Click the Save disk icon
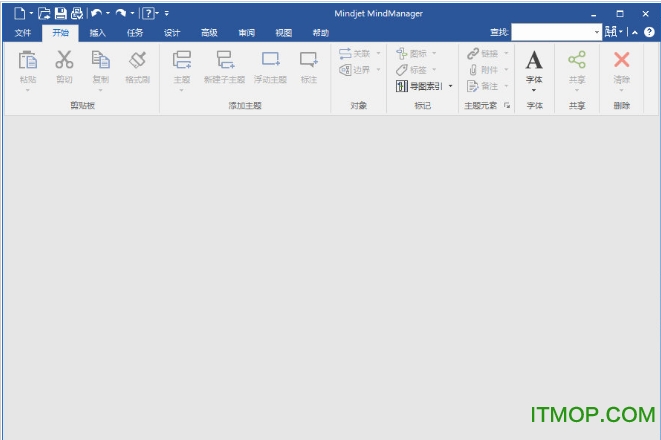 (61, 13)
